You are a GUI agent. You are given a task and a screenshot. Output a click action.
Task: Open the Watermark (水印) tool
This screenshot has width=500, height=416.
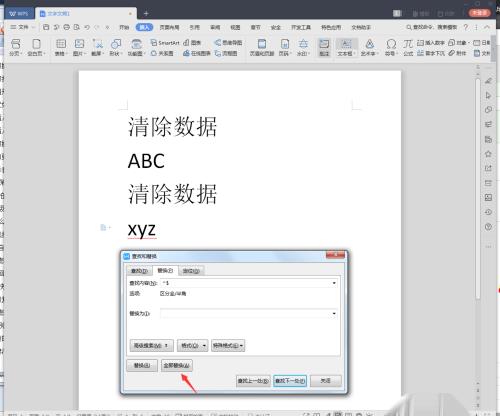[x=303, y=47]
